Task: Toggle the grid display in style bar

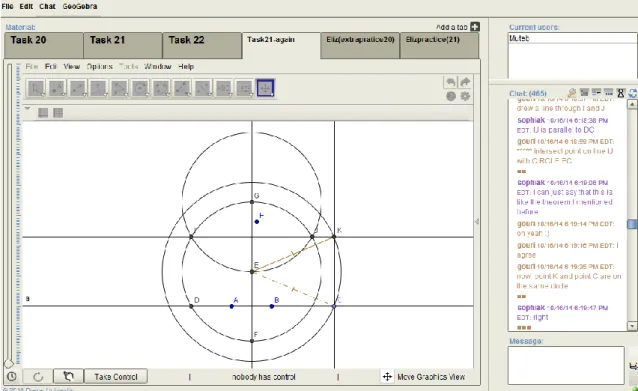Action: 58,113
